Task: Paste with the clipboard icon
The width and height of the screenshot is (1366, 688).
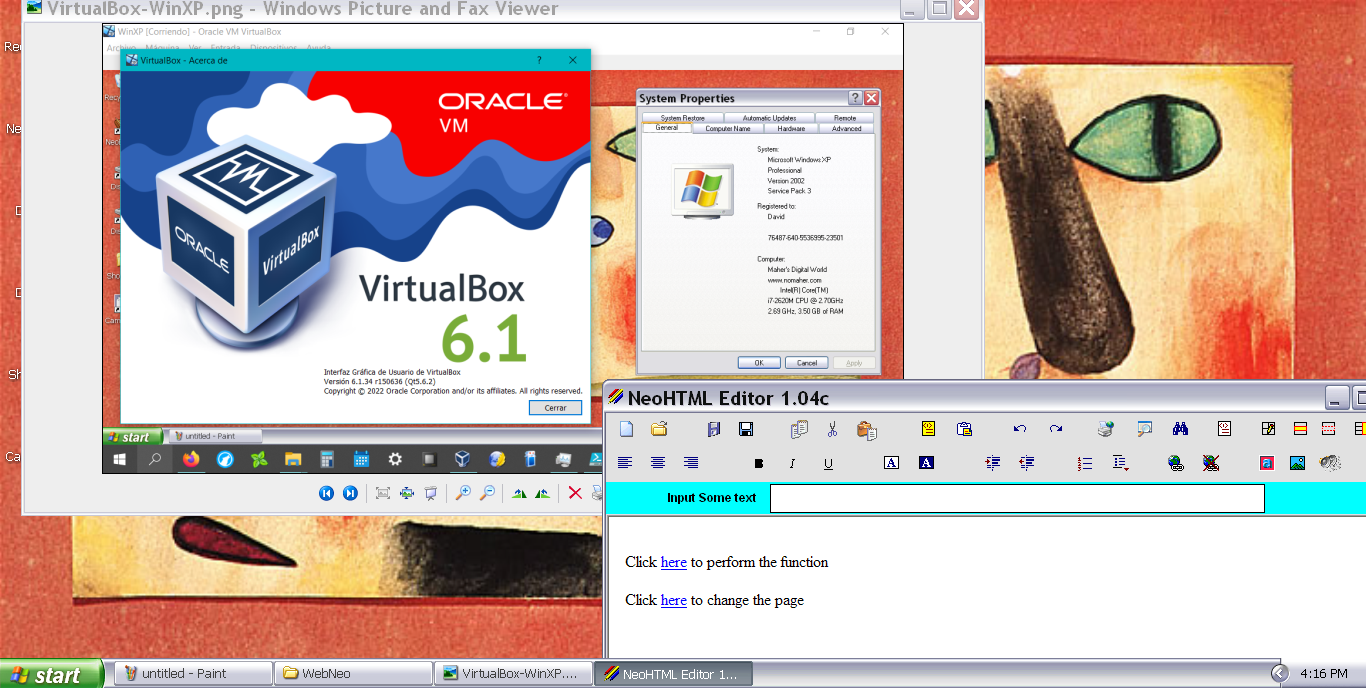Action: tap(867, 430)
